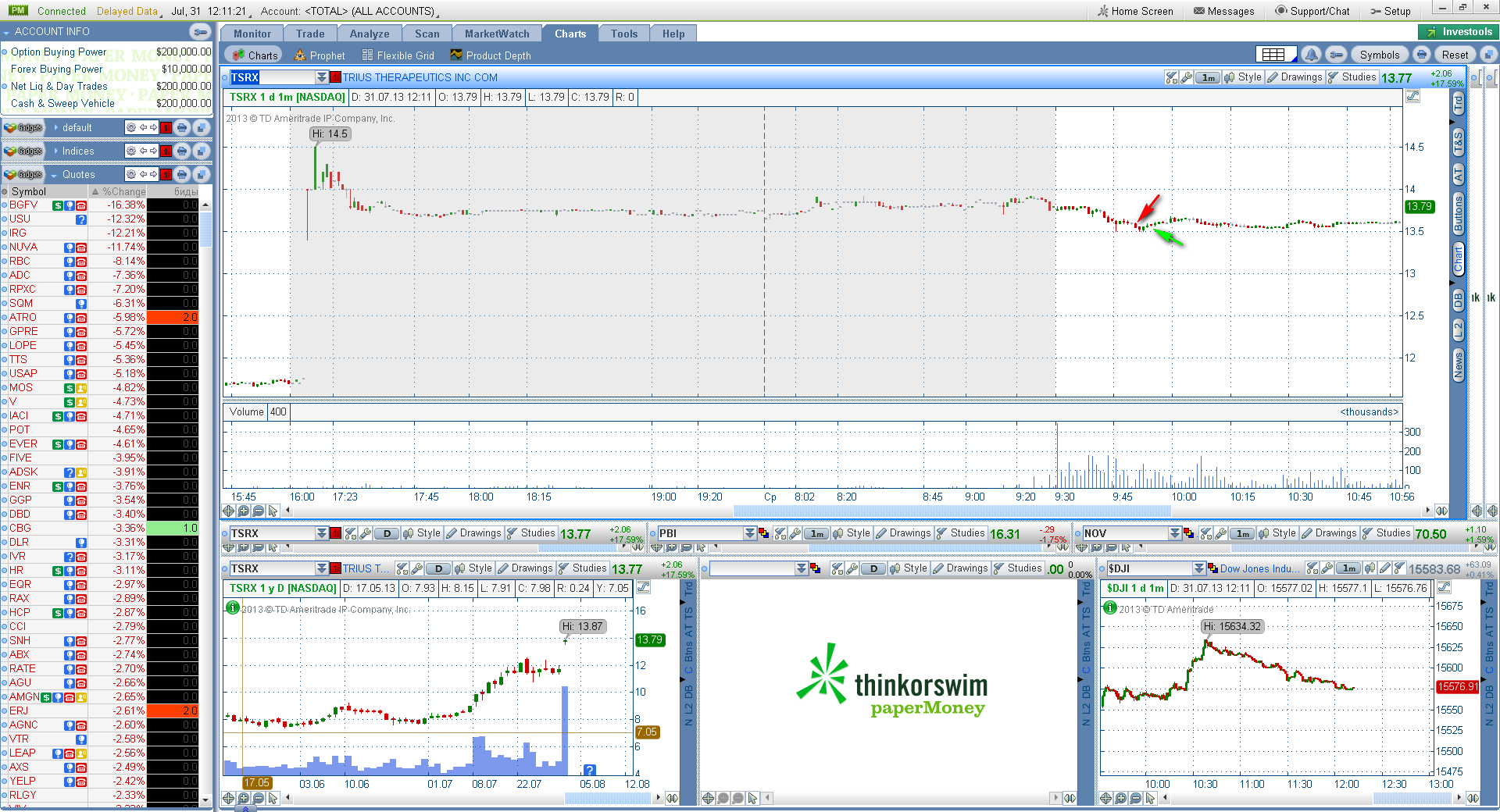Select Prophet sub-tab
The width and height of the screenshot is (1500, 812).
click(x=319, y=55)
